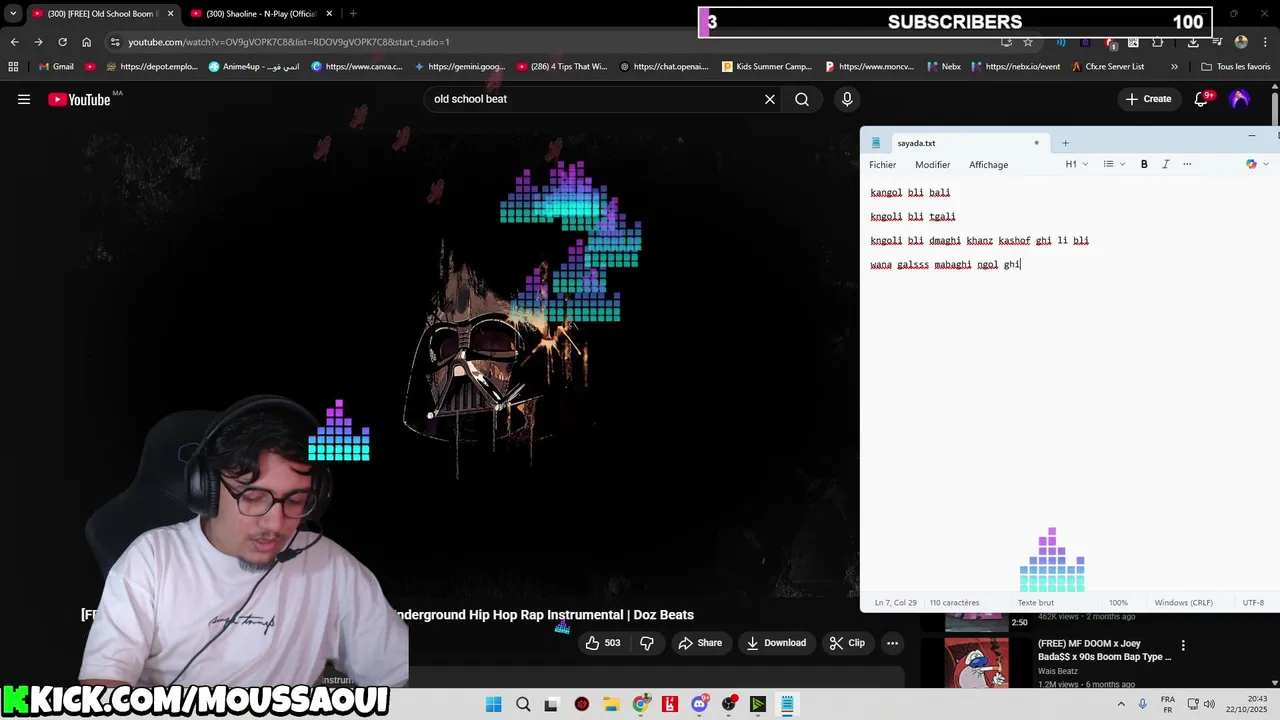Open more video actions ellipsis
Image resolution: width=1280 pixels, height=720 pixels.
pyautogui.click(x=893, y=643)
